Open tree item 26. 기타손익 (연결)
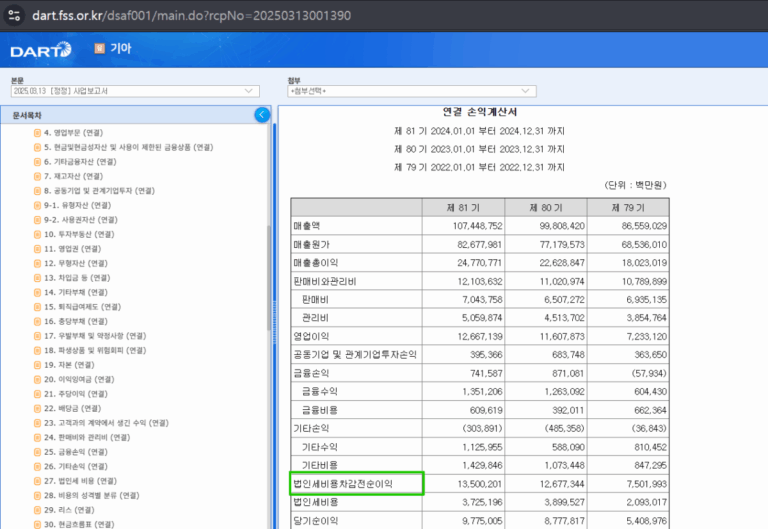This screenshot has height=529, width=768. (x=76, y=466)
